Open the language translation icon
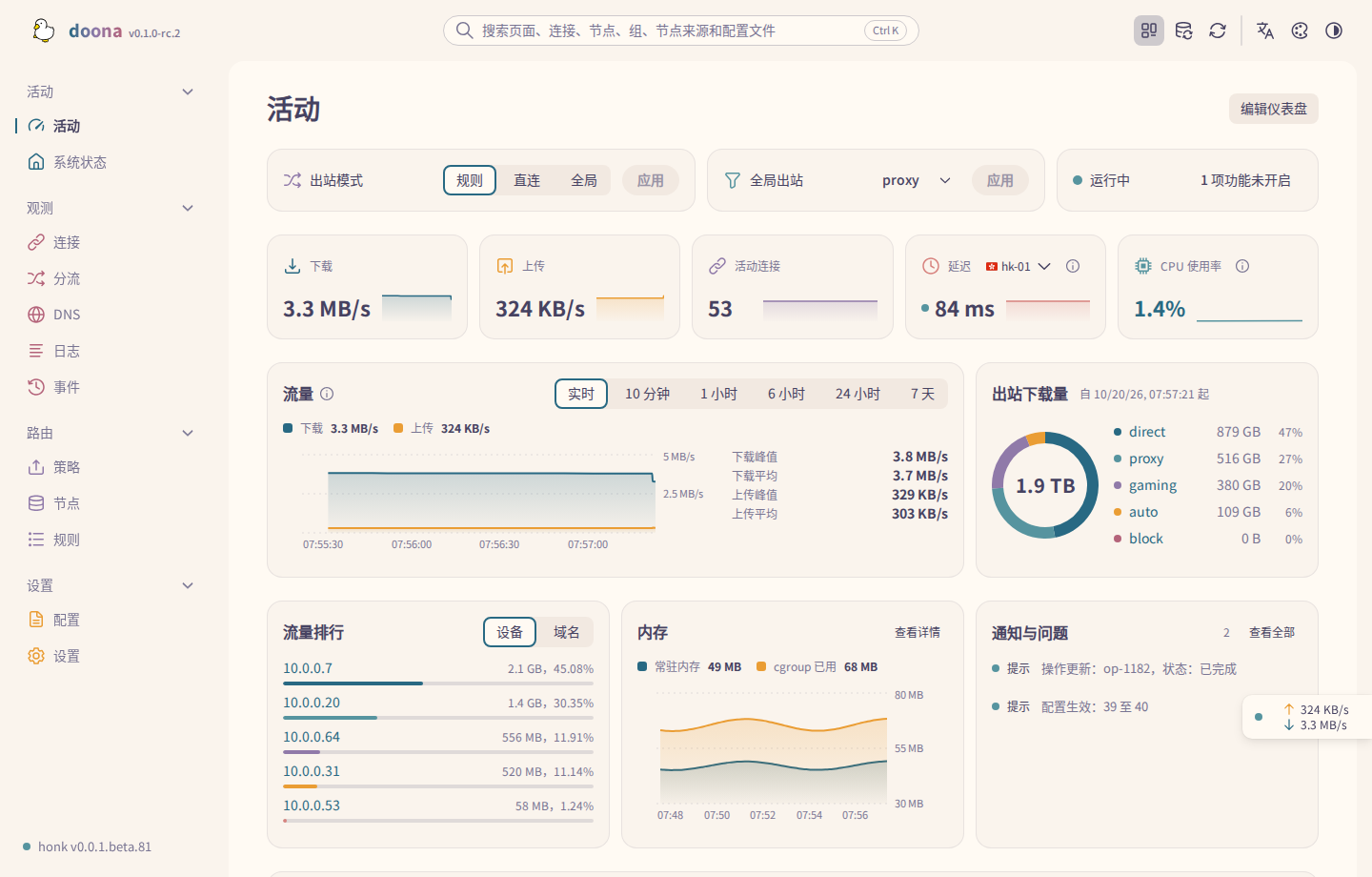Image resolution: width=1372 pixels, height=877 pixels. (x=1265, y=31)
